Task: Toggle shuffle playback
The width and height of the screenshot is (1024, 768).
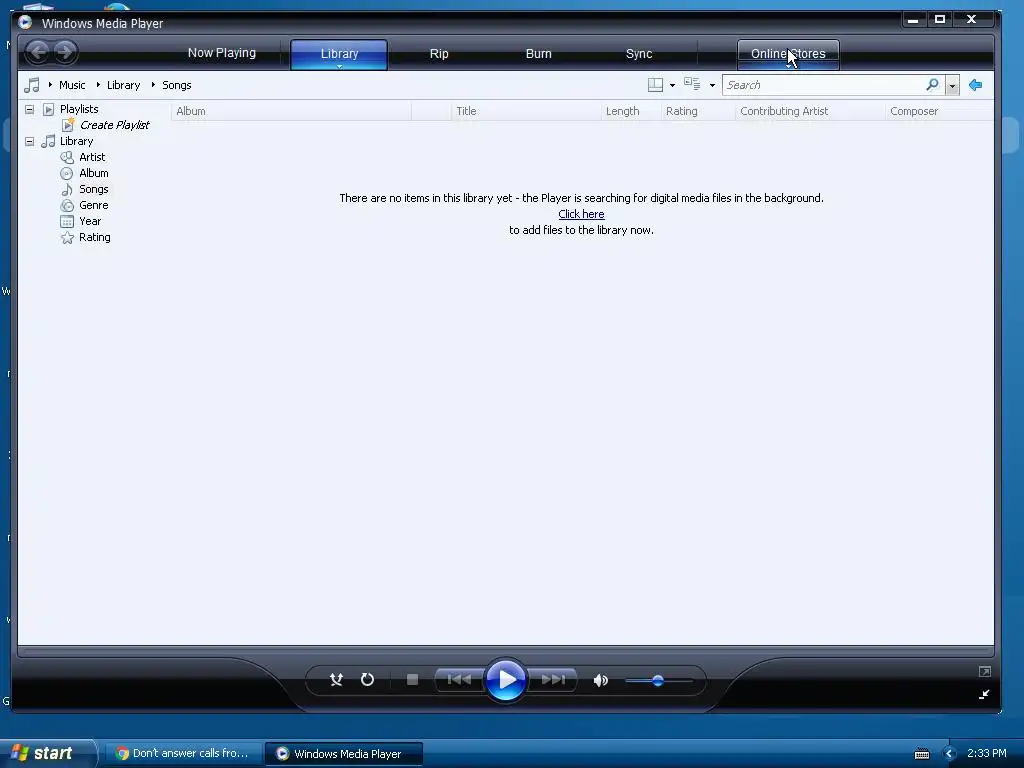Action: click(x=336, y=680)
